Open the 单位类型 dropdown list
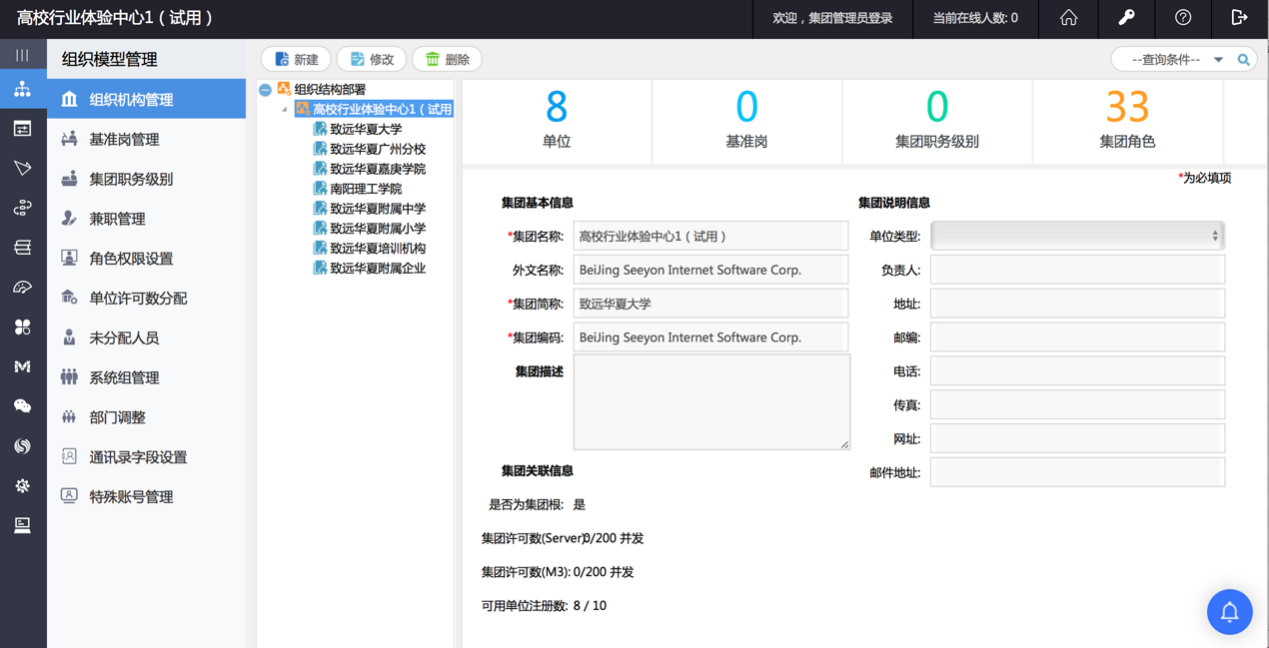The height and width of the screenshot is (648, 1269). 1077,236
